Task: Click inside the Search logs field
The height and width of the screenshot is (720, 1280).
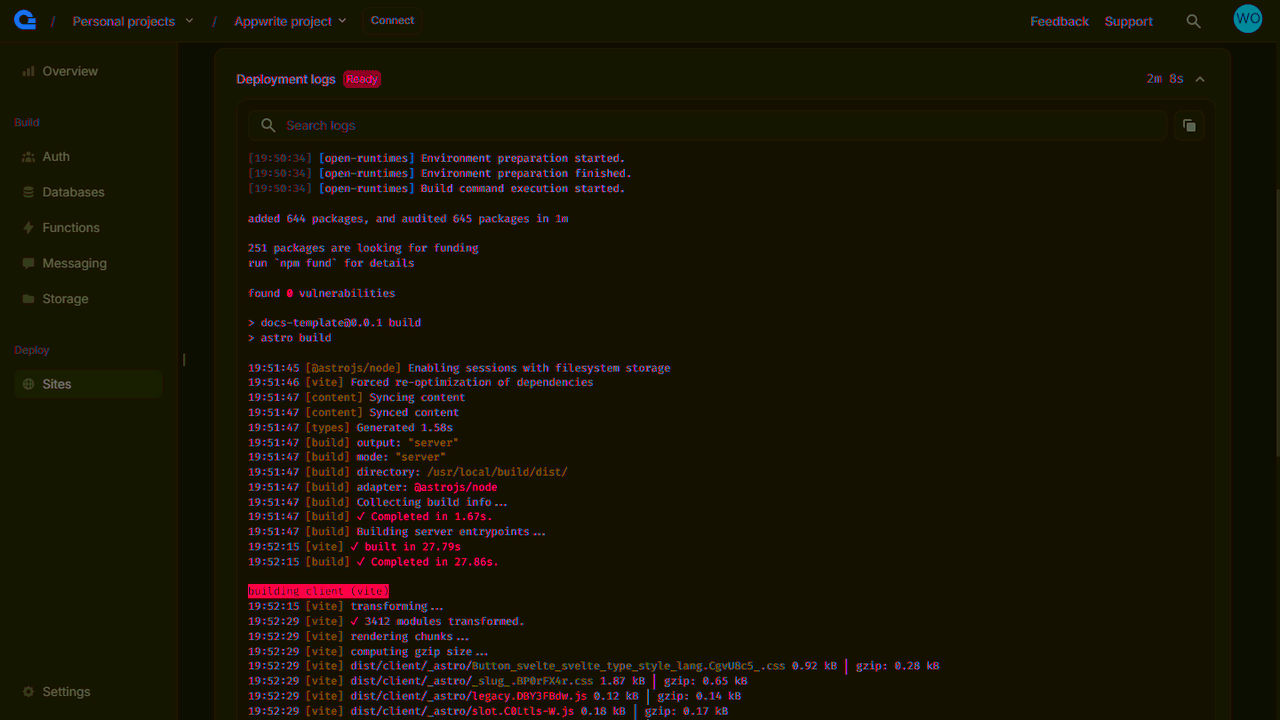Action: coord(600,125)
